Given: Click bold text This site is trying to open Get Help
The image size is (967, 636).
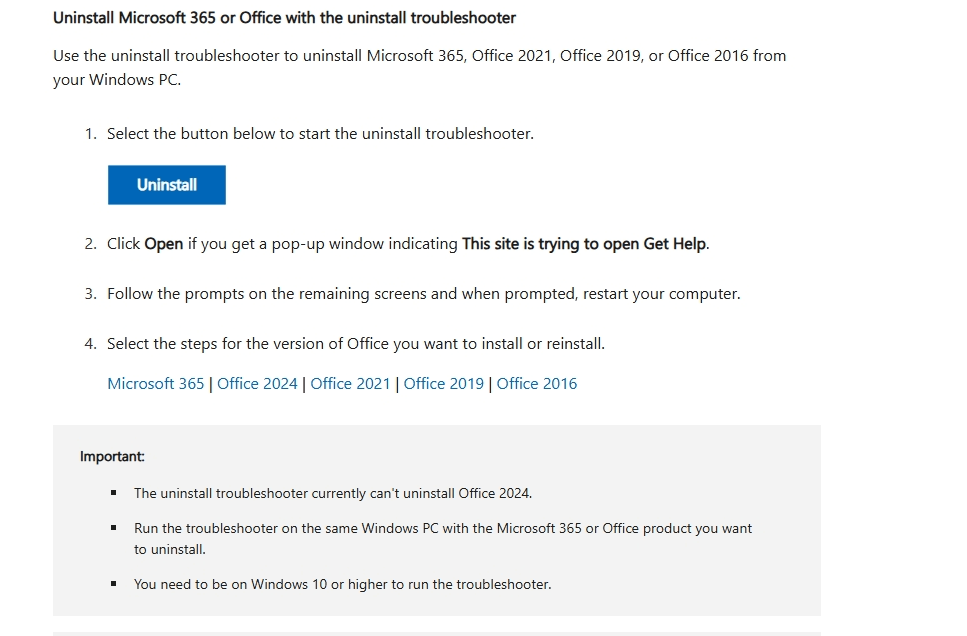Looking at the screenshot, I should click(584, 244).
